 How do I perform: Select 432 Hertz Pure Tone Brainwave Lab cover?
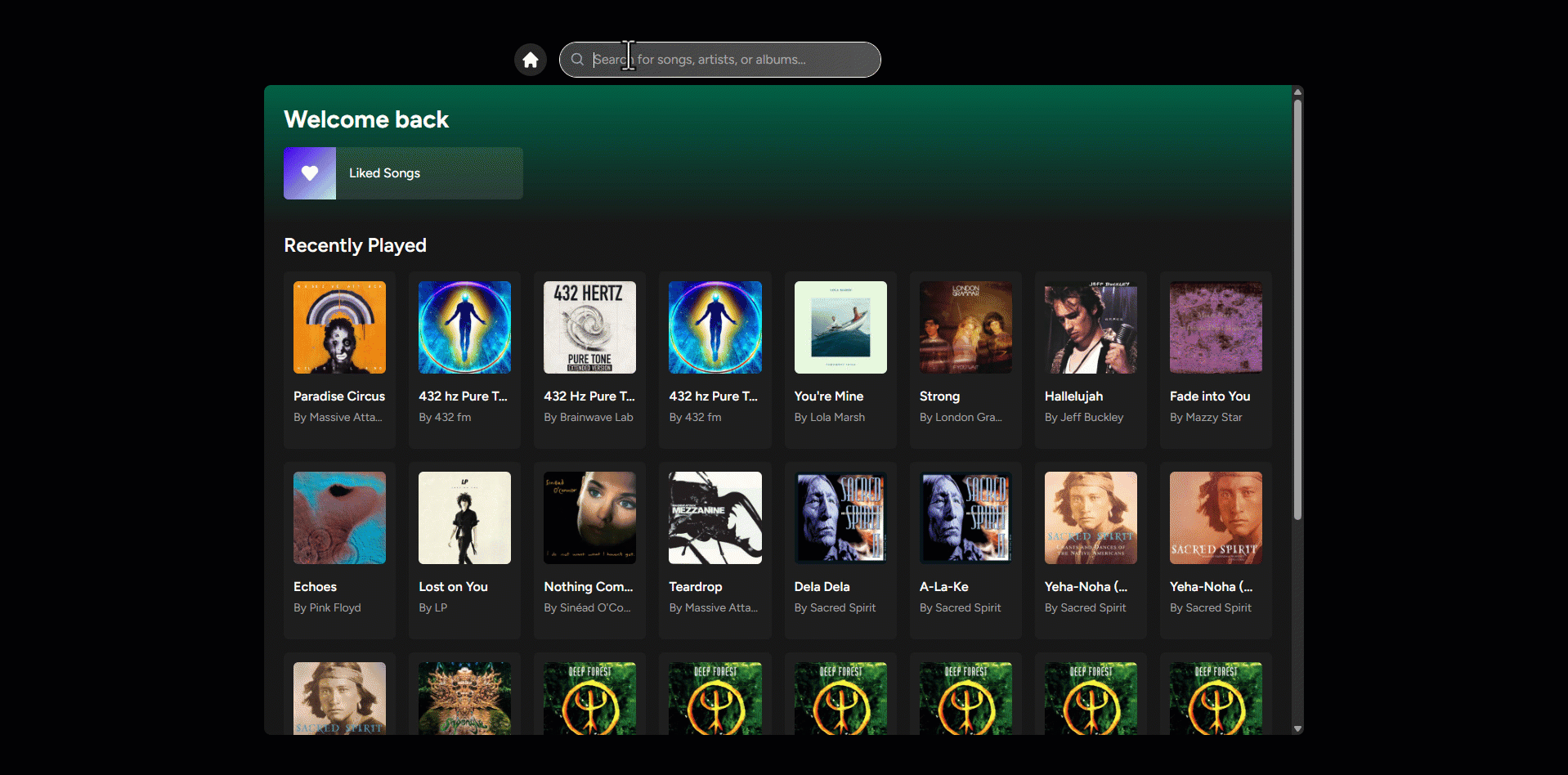pyautogui.click(x=589, y=327)
